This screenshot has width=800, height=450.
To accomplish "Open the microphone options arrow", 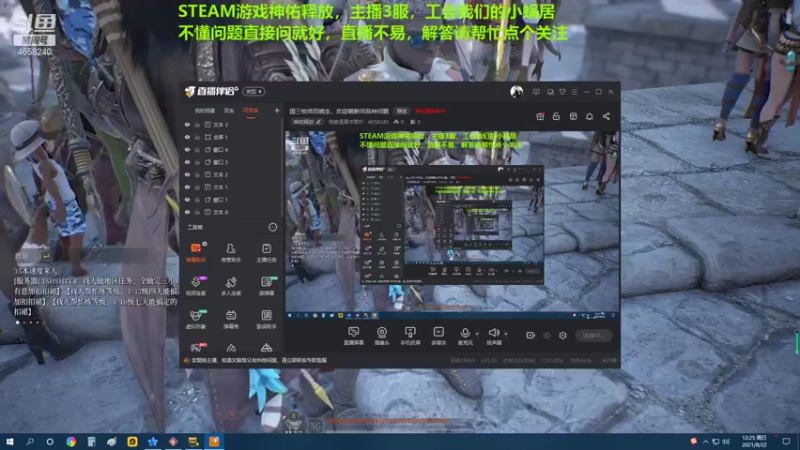I will [x=477, y=334].
